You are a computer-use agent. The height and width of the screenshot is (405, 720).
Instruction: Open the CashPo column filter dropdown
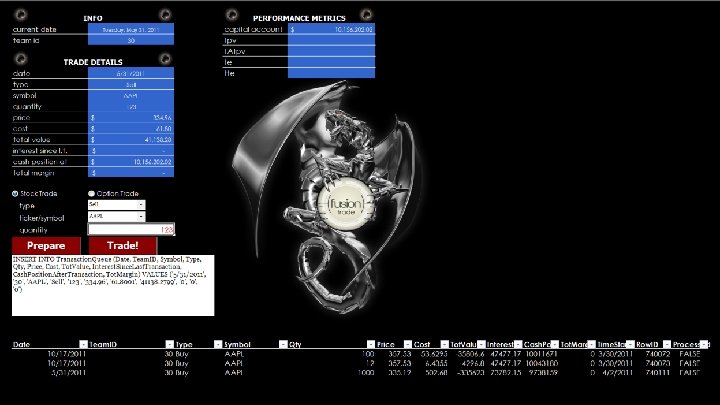[x=554, y=344]
